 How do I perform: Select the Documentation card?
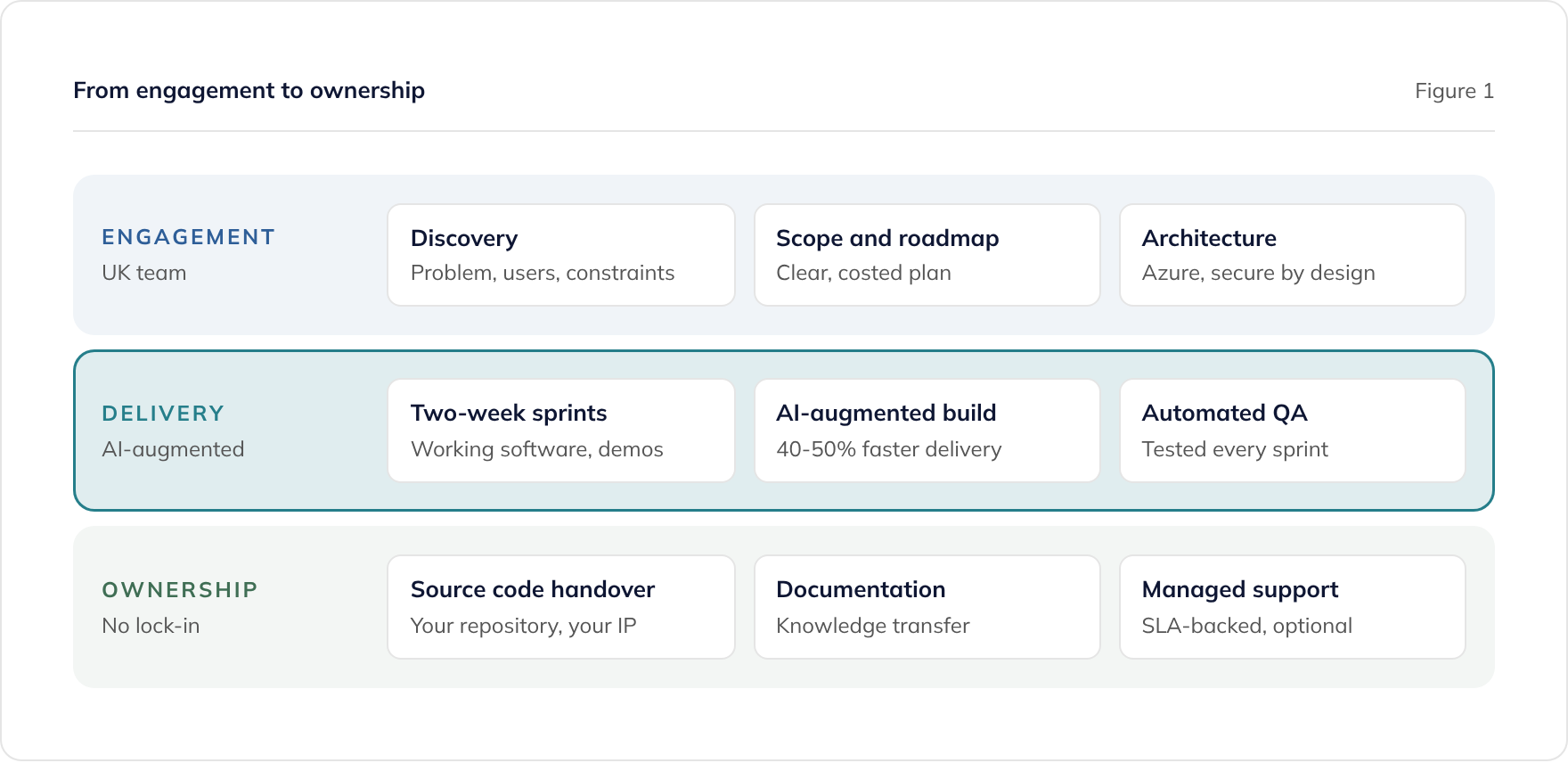click(x=927, y=607)
